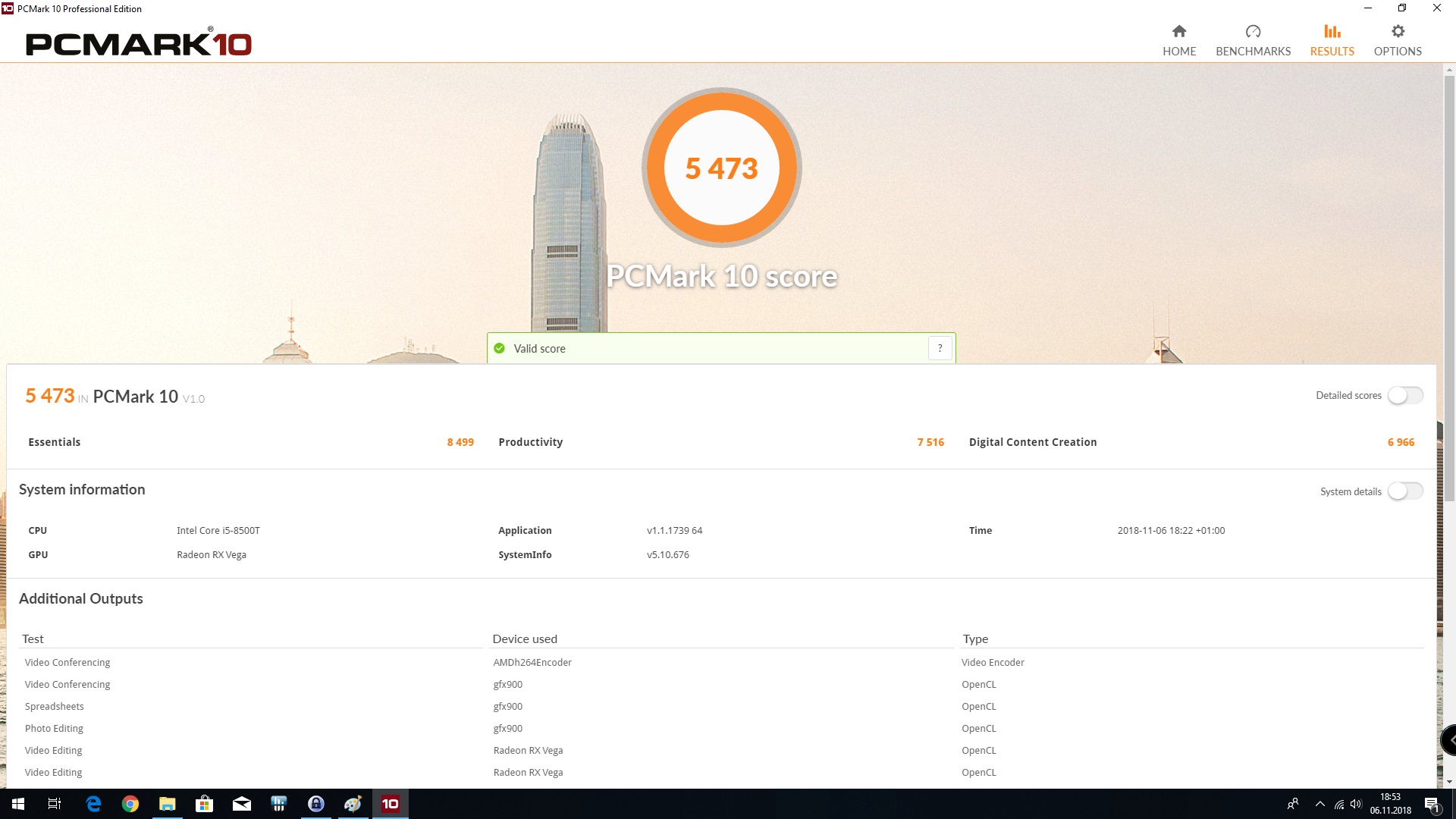Click the vertical scrollbar thumb
This screenshot has height=819, width=1456.
pyautogui.click(x=1449, y=288)
